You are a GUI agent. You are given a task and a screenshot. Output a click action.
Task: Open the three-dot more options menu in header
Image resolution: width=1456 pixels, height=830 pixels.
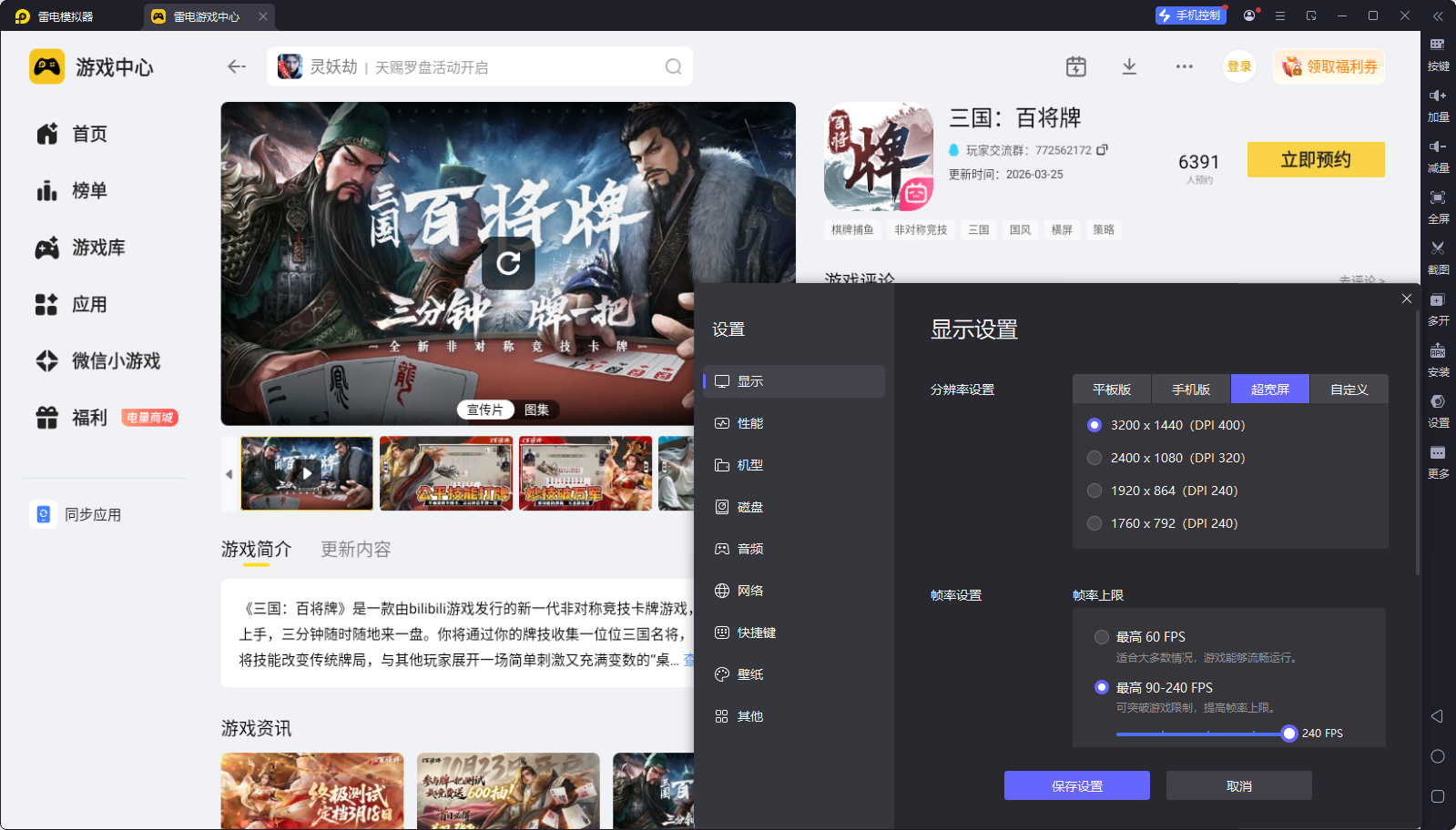pos(1184,66)
